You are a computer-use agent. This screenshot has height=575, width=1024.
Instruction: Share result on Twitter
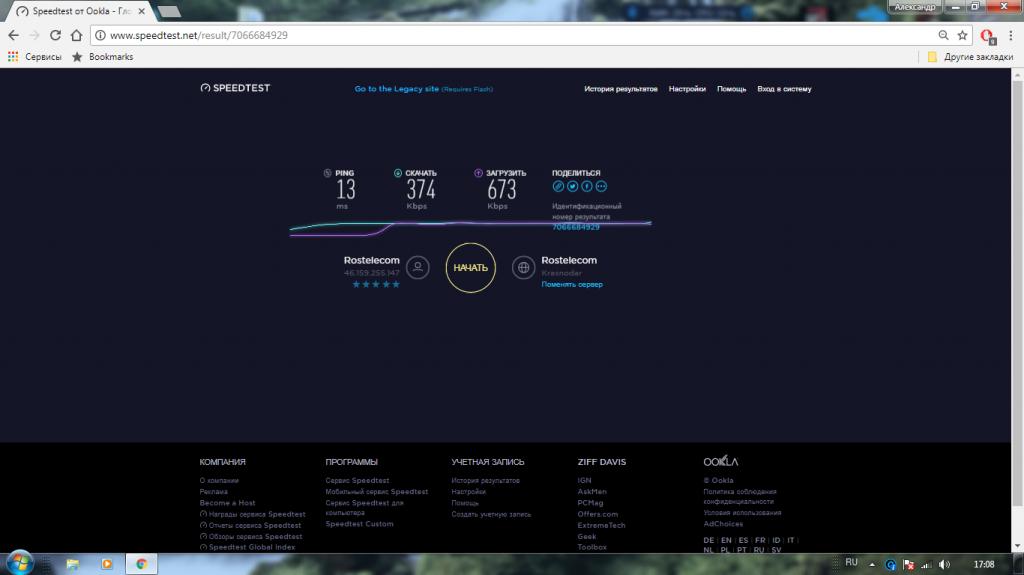[573, 186]
